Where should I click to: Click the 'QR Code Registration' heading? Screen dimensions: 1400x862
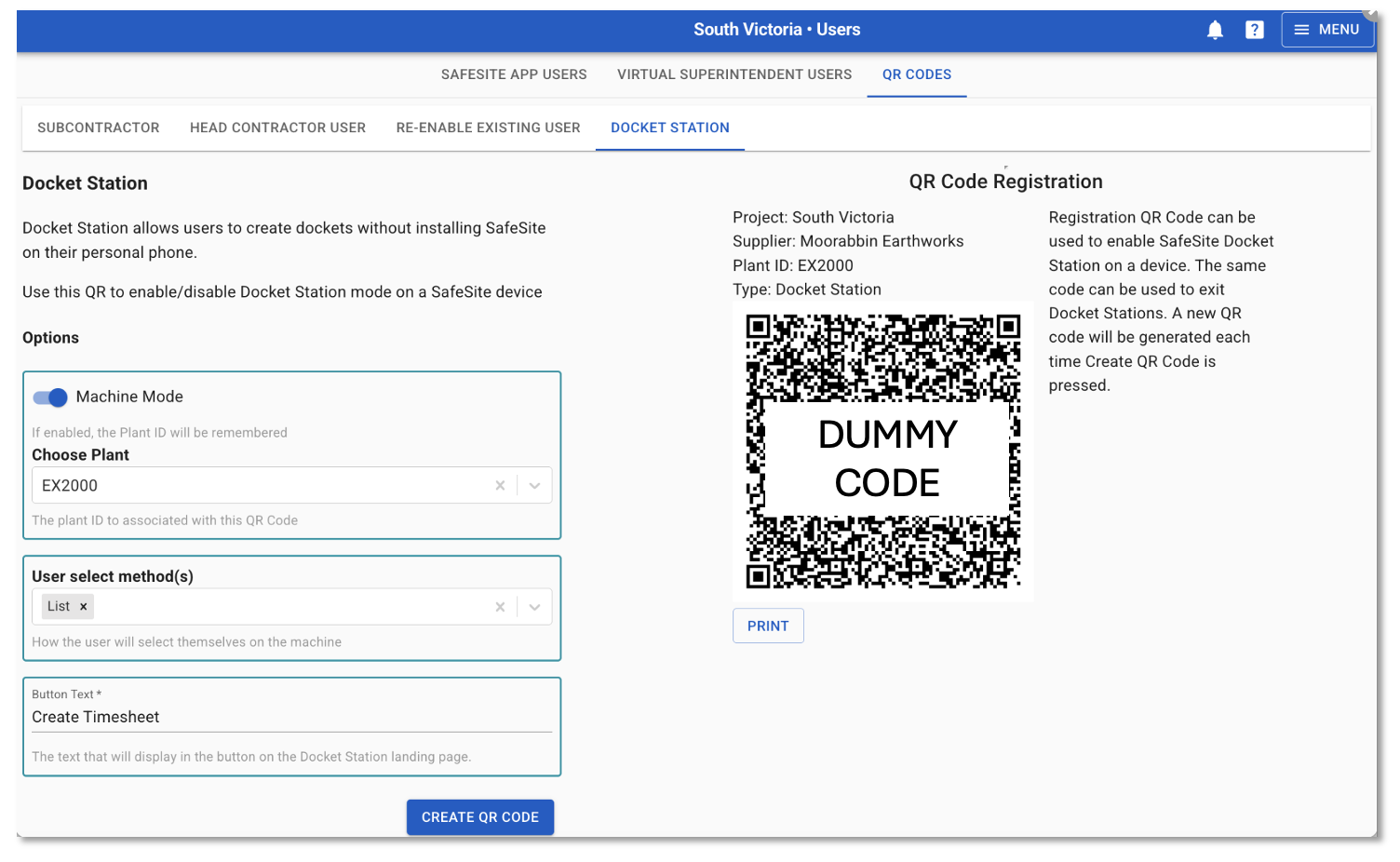coord(1006,182)
